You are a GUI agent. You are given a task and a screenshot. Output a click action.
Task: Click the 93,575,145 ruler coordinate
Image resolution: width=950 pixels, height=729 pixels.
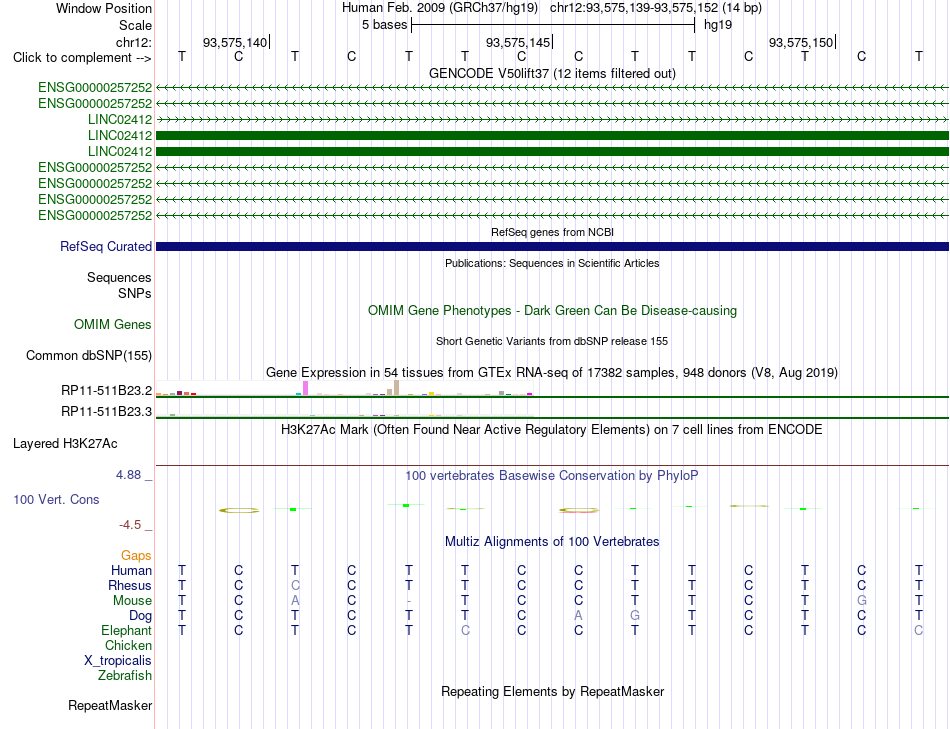click(518, 42)
